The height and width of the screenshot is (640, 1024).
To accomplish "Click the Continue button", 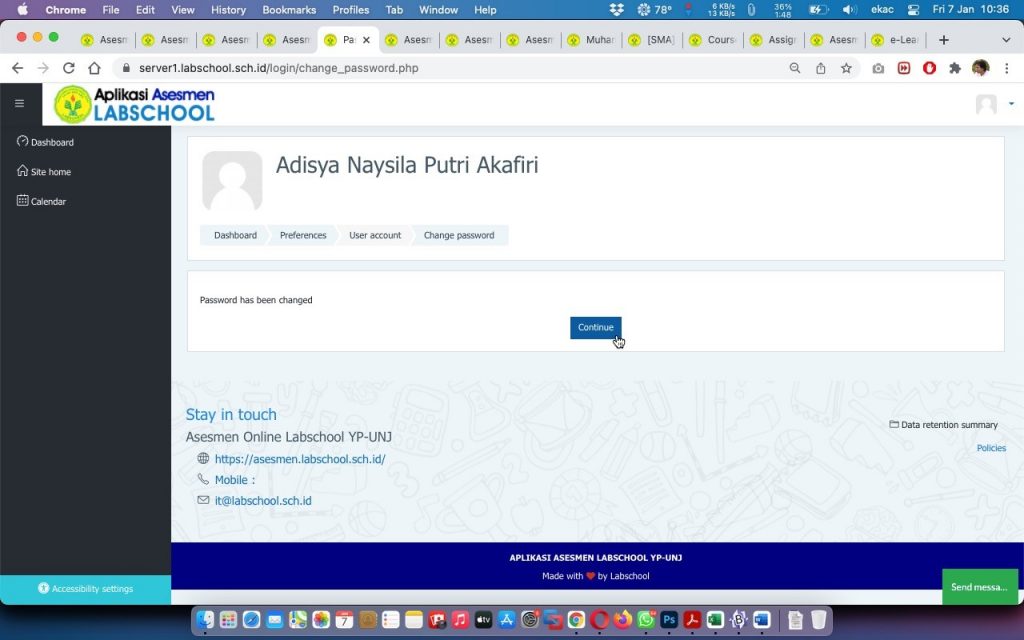I will click(x=596, y=328).
